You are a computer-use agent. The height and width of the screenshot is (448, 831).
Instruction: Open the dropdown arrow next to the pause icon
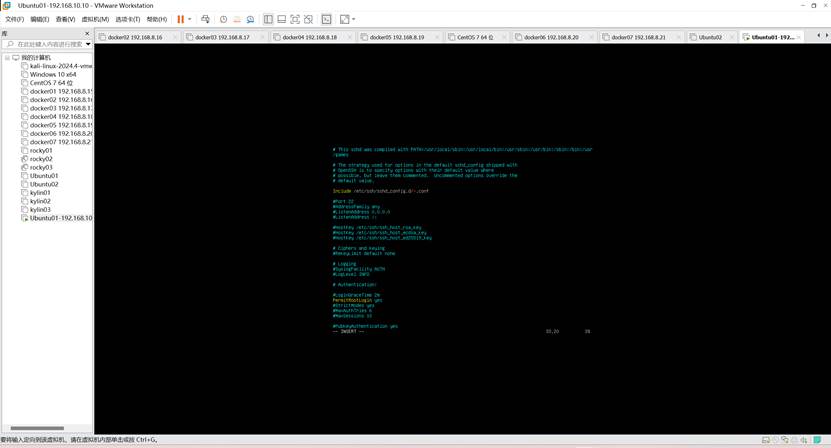[189, 19]
